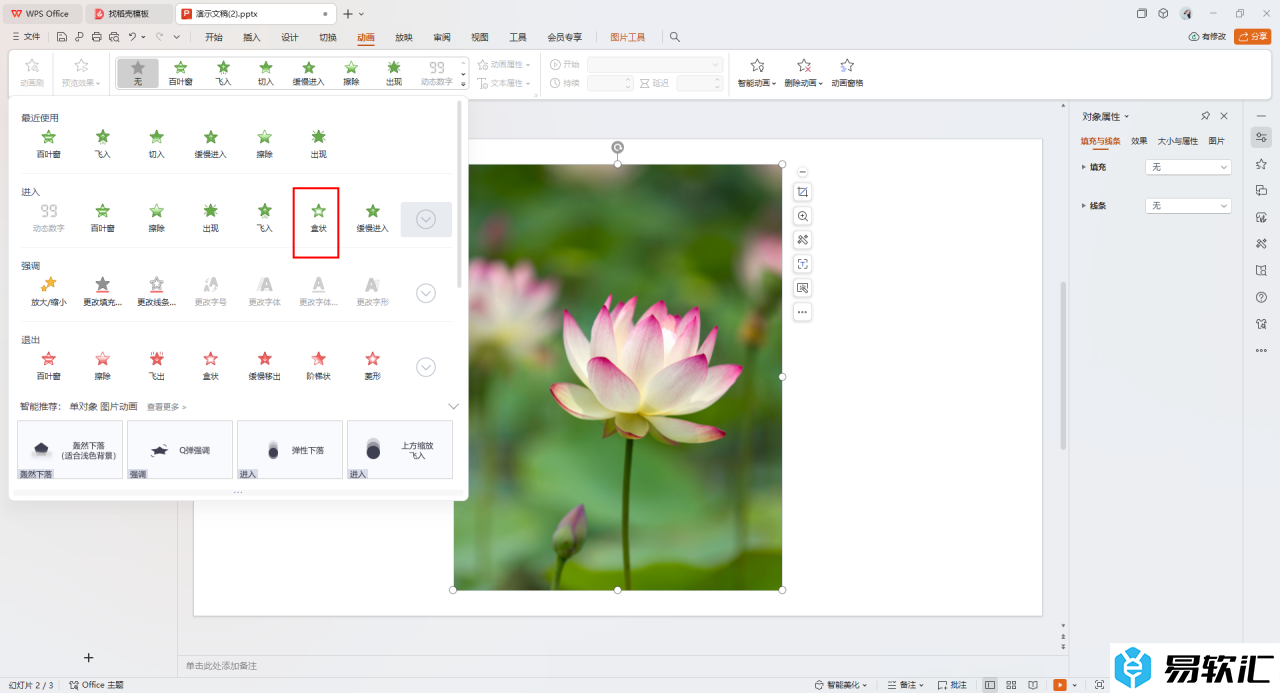Switch to normal view in status bar
Screen dimensions: 1280x693
click(990, 685)
